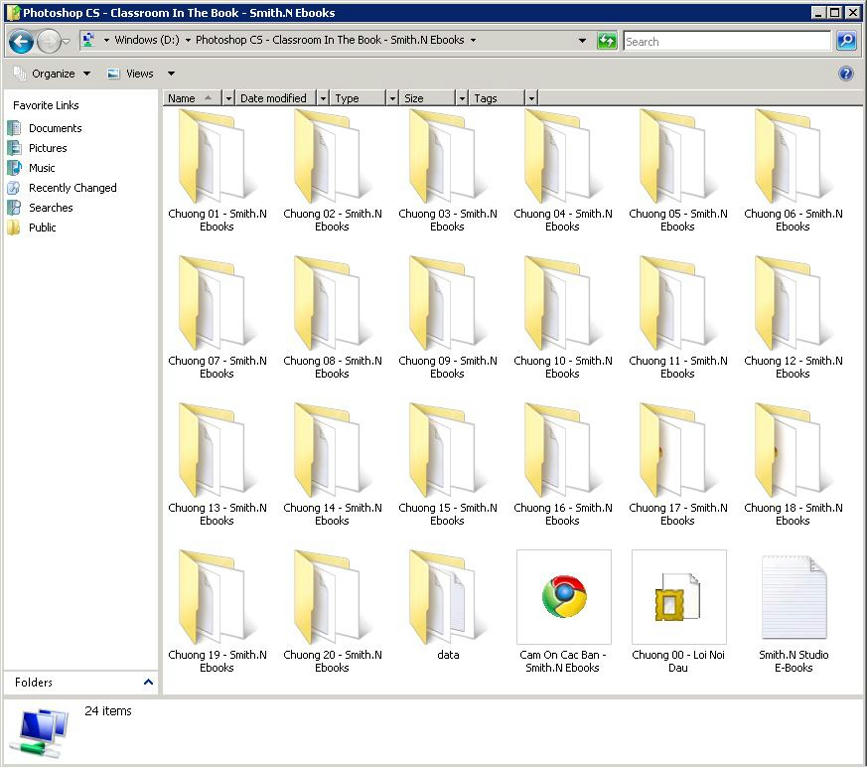Select the Chuong 15 - Smith.N Ebooks folder
This screenshot has height=768, width=867.
(447, 464)
